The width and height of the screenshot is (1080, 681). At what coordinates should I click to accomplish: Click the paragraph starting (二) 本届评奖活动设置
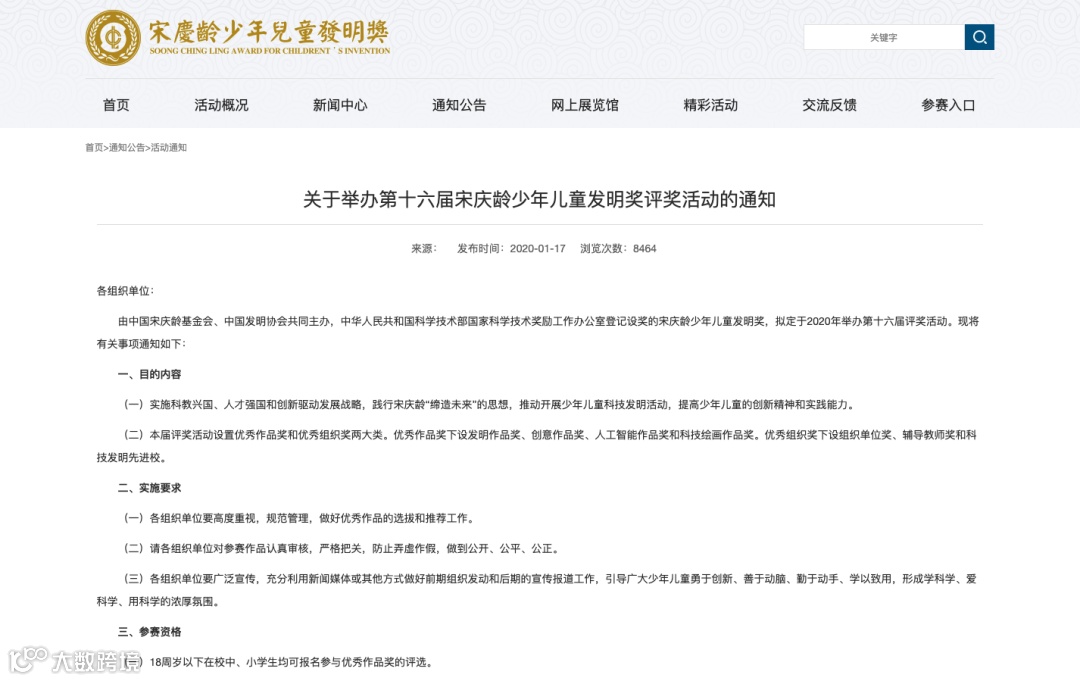click(x=537, y=446)
